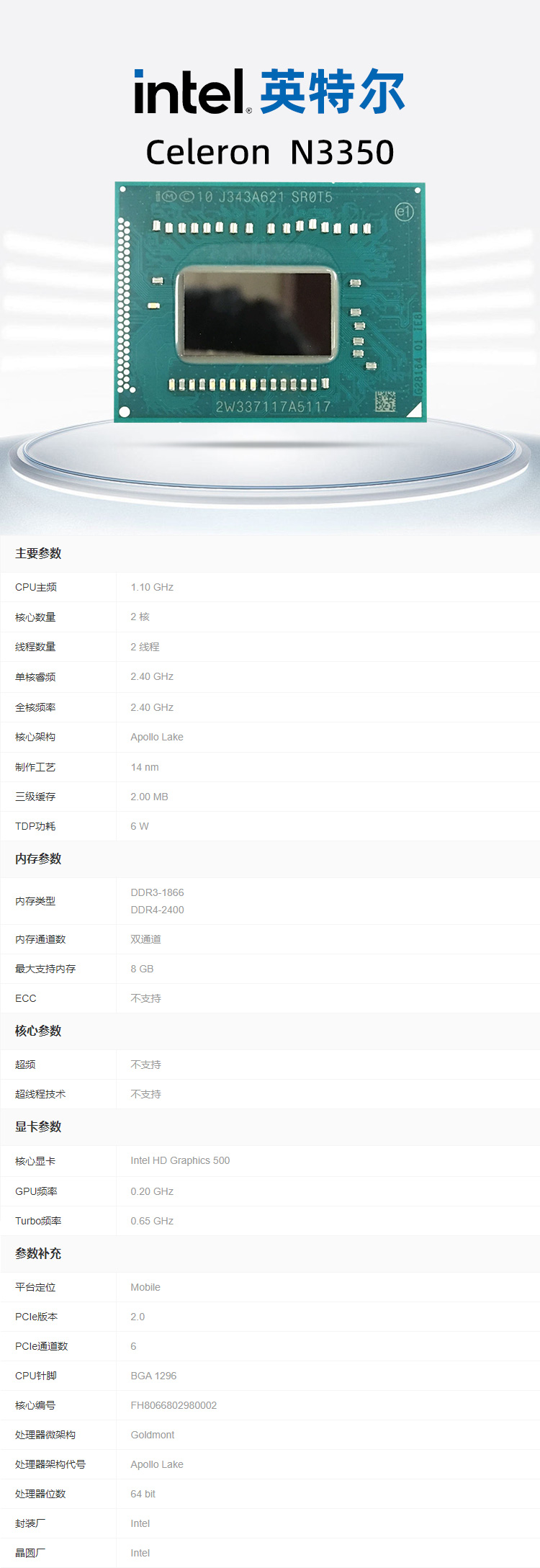
Task: Click the DDR4-2400 memory type
Action: click(157, 910)
